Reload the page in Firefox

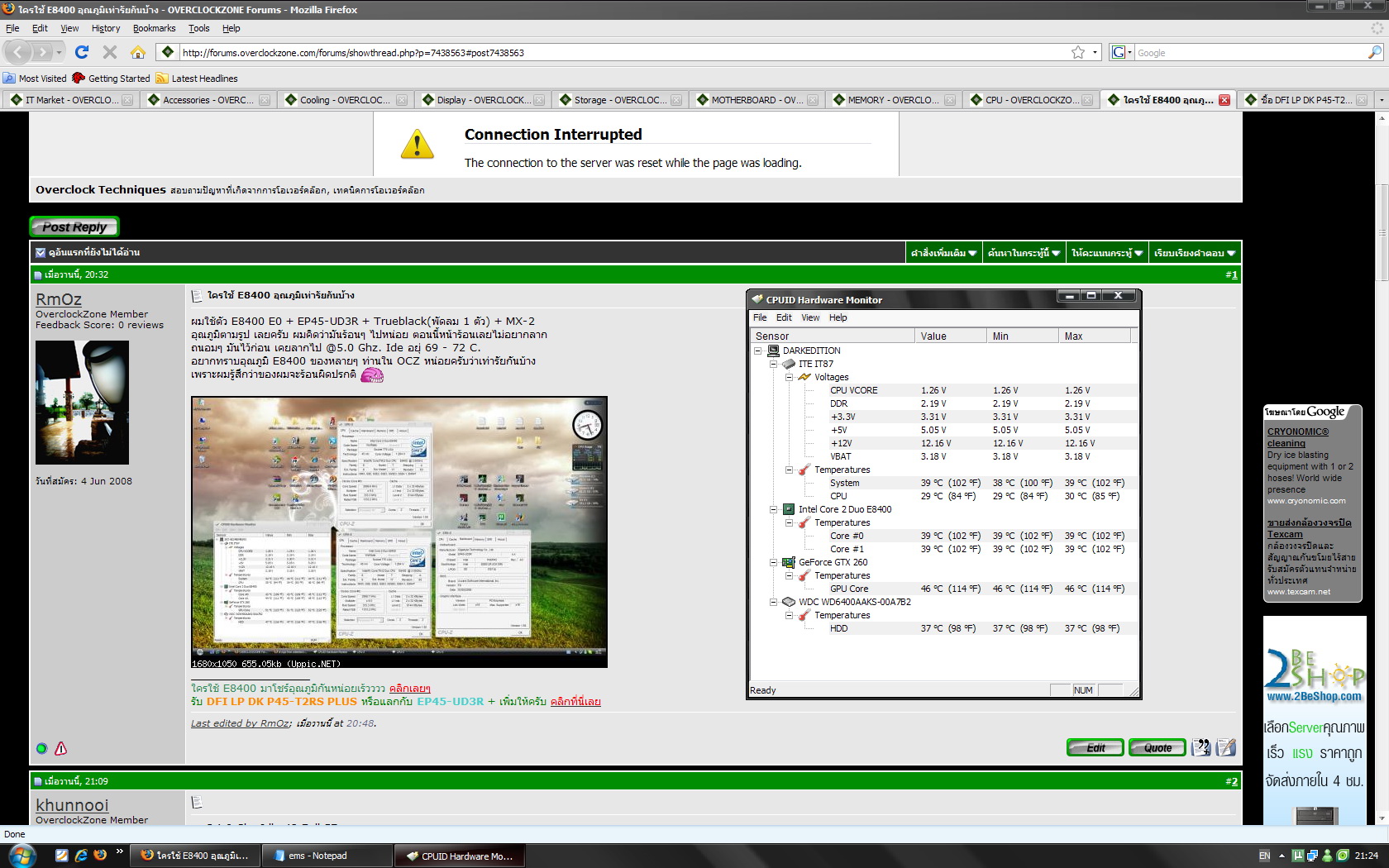point(81,52)
